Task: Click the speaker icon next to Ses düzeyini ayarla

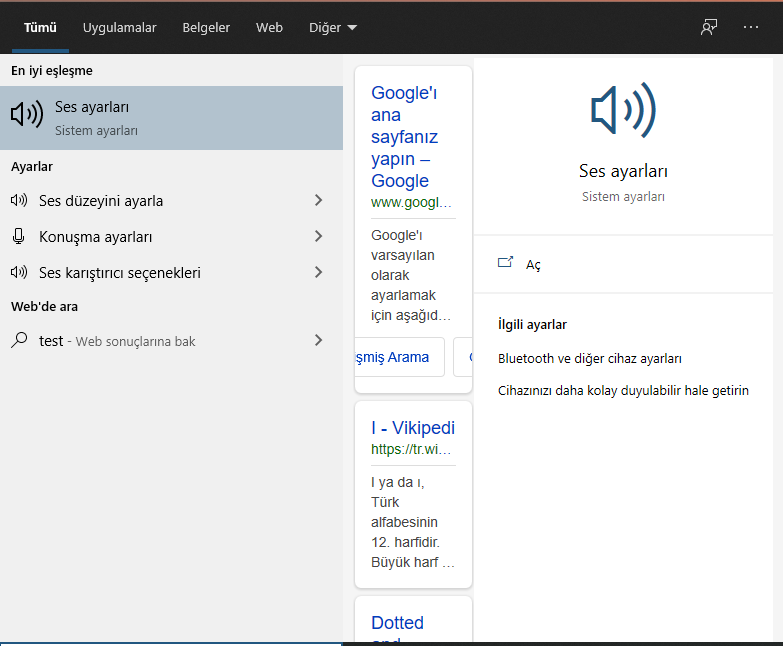Action: pos(19,201)
